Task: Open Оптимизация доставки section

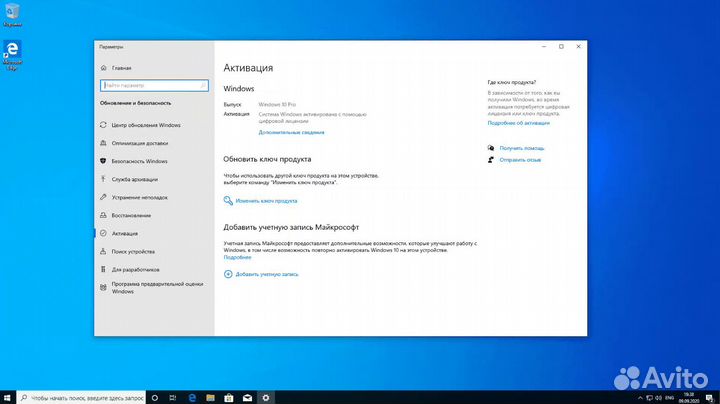Action: [x=140, y=143]
